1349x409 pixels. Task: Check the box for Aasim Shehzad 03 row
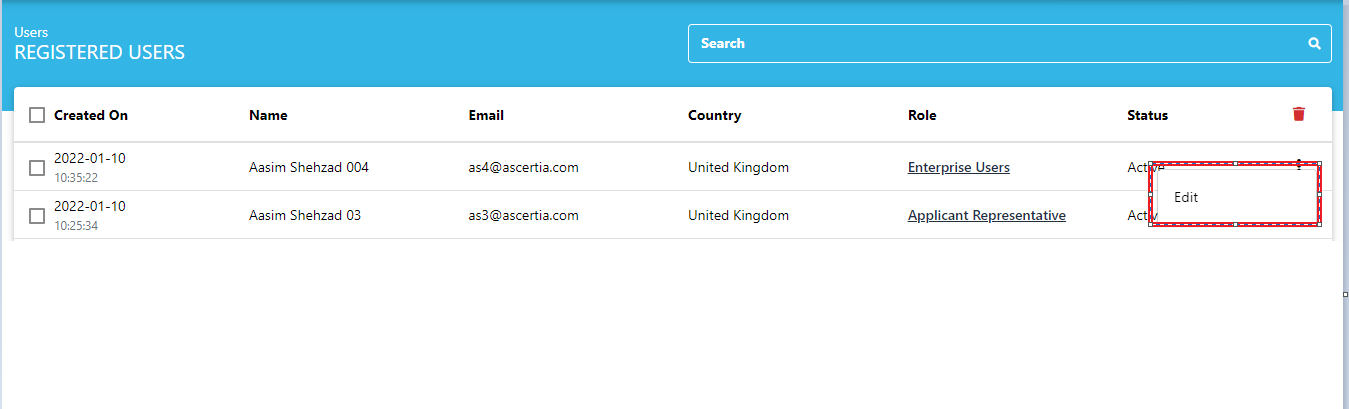coord(37,216)
